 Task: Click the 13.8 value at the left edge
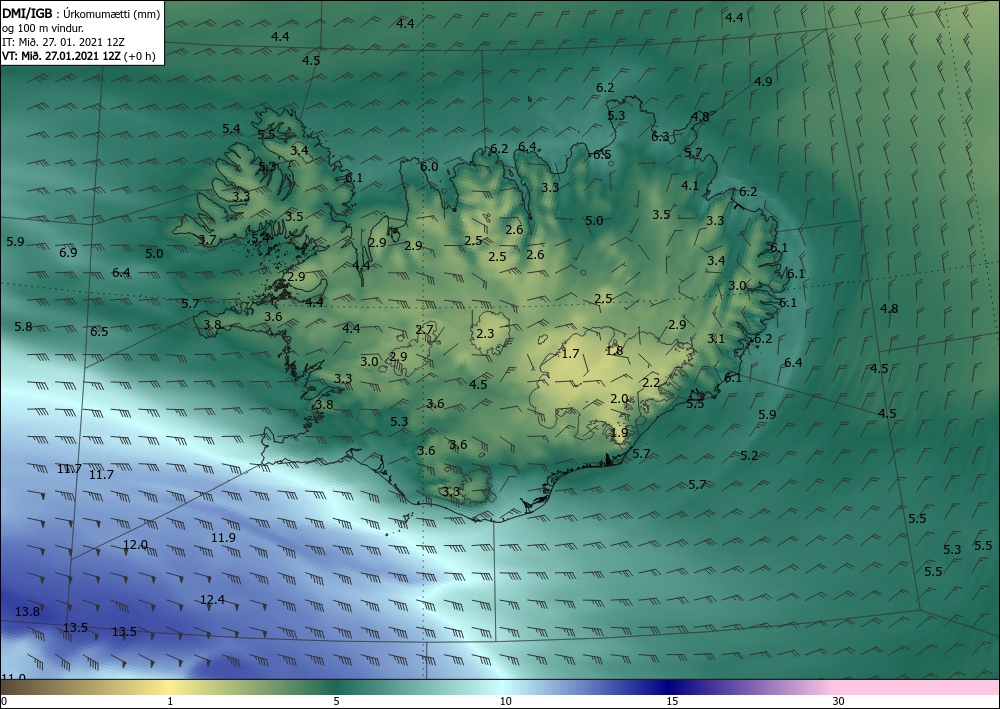(27, 612)
